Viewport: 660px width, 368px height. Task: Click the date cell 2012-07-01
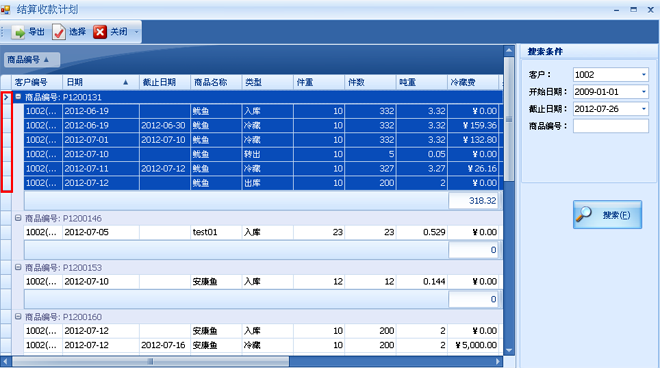point(101,140)
